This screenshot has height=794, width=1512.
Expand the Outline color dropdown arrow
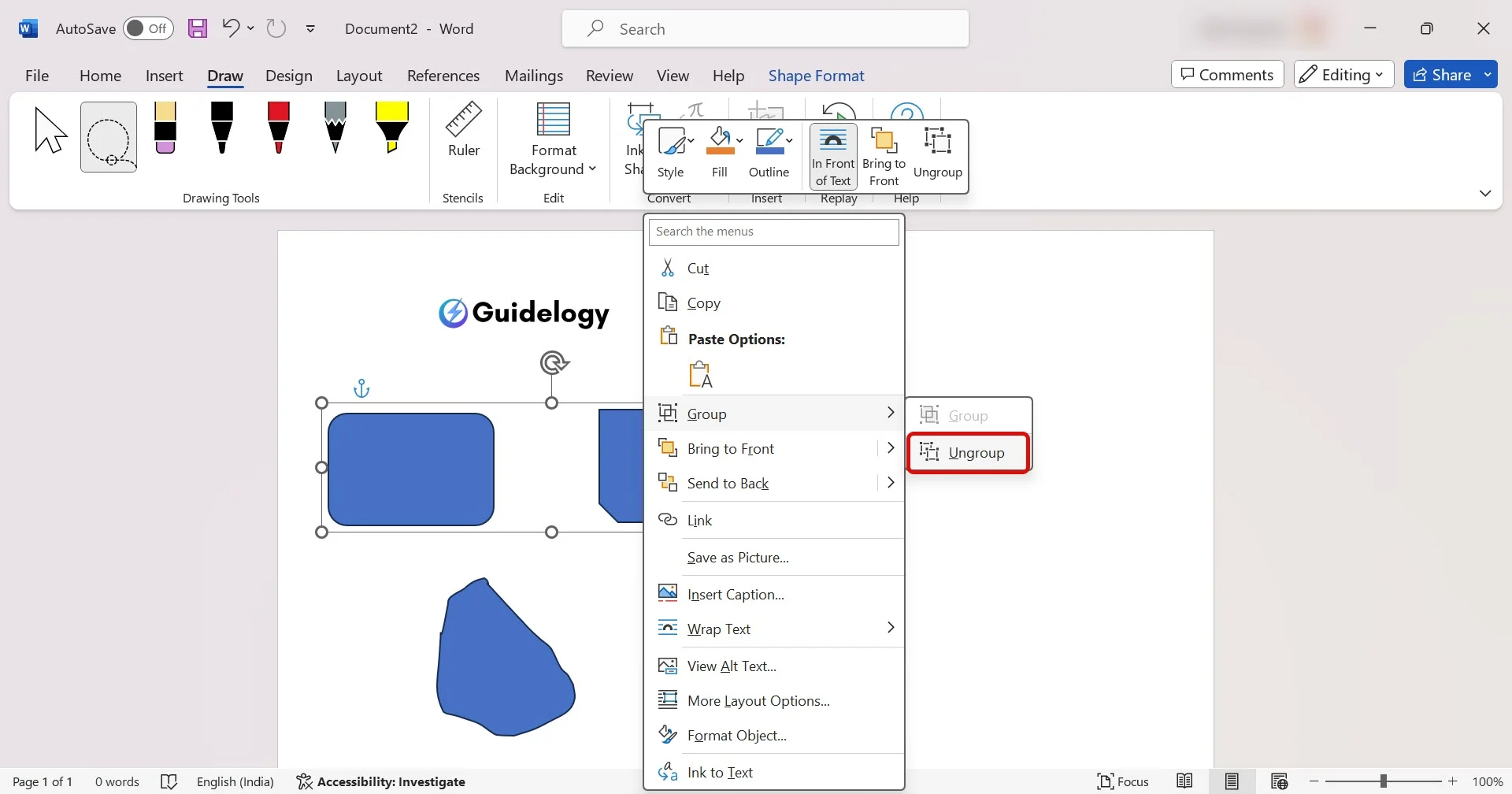tap(789, 141)
